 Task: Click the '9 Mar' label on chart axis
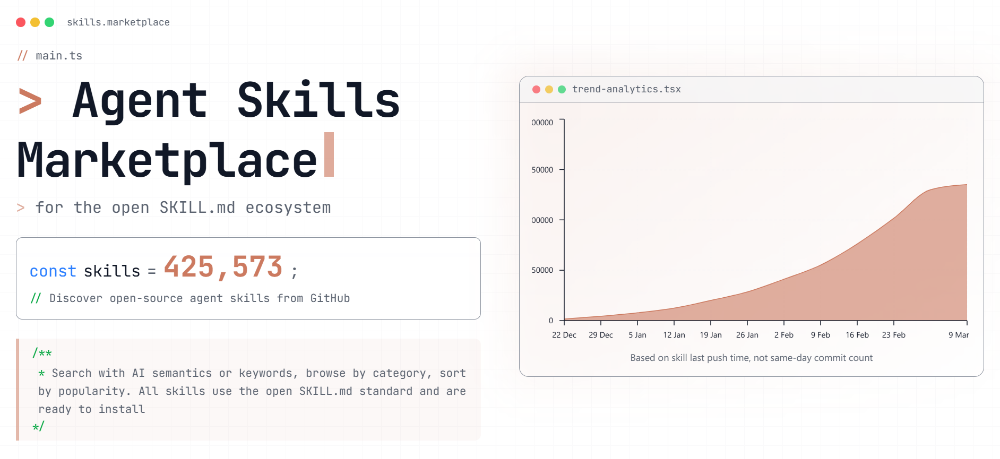pos(956,335)
